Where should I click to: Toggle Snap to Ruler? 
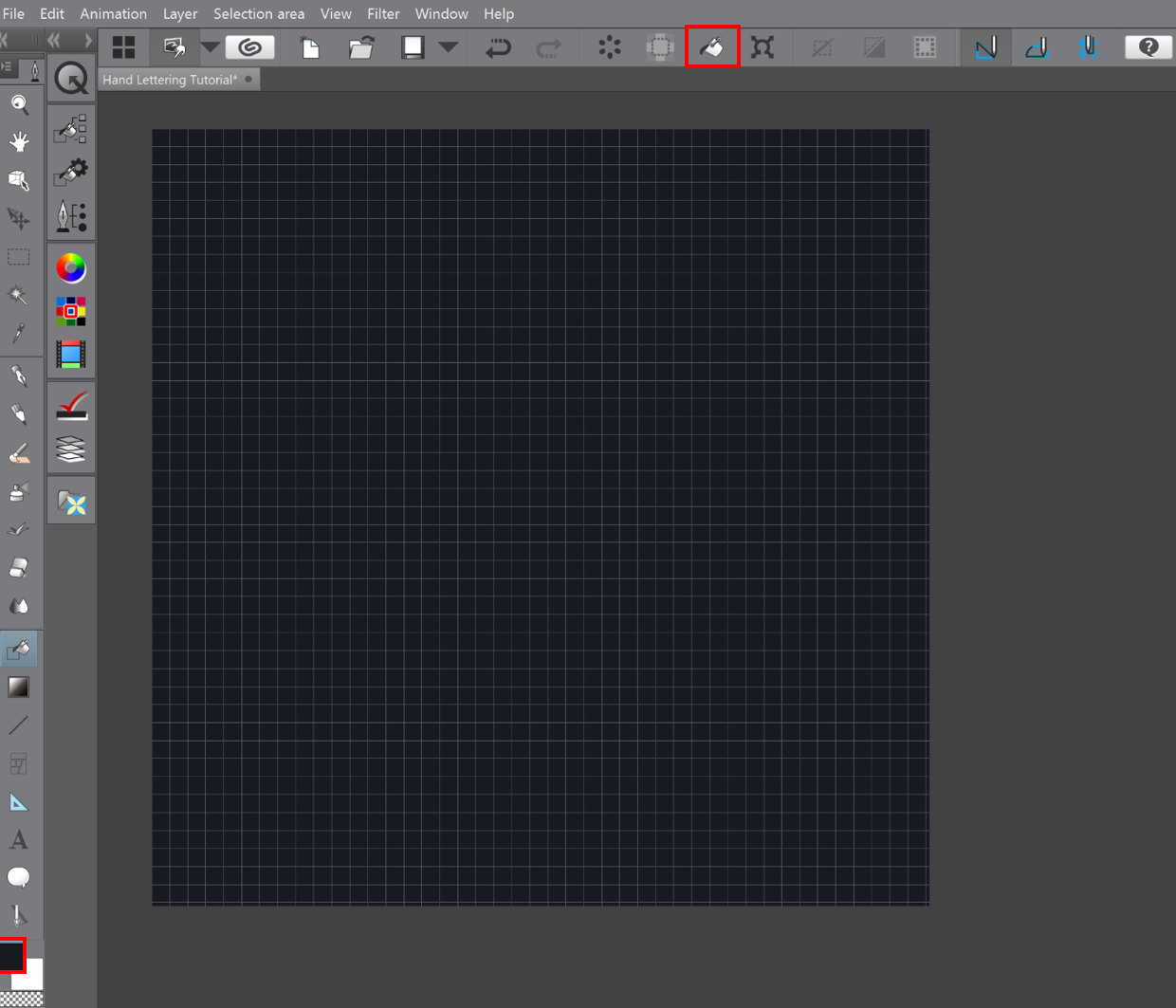pos(985,46)
